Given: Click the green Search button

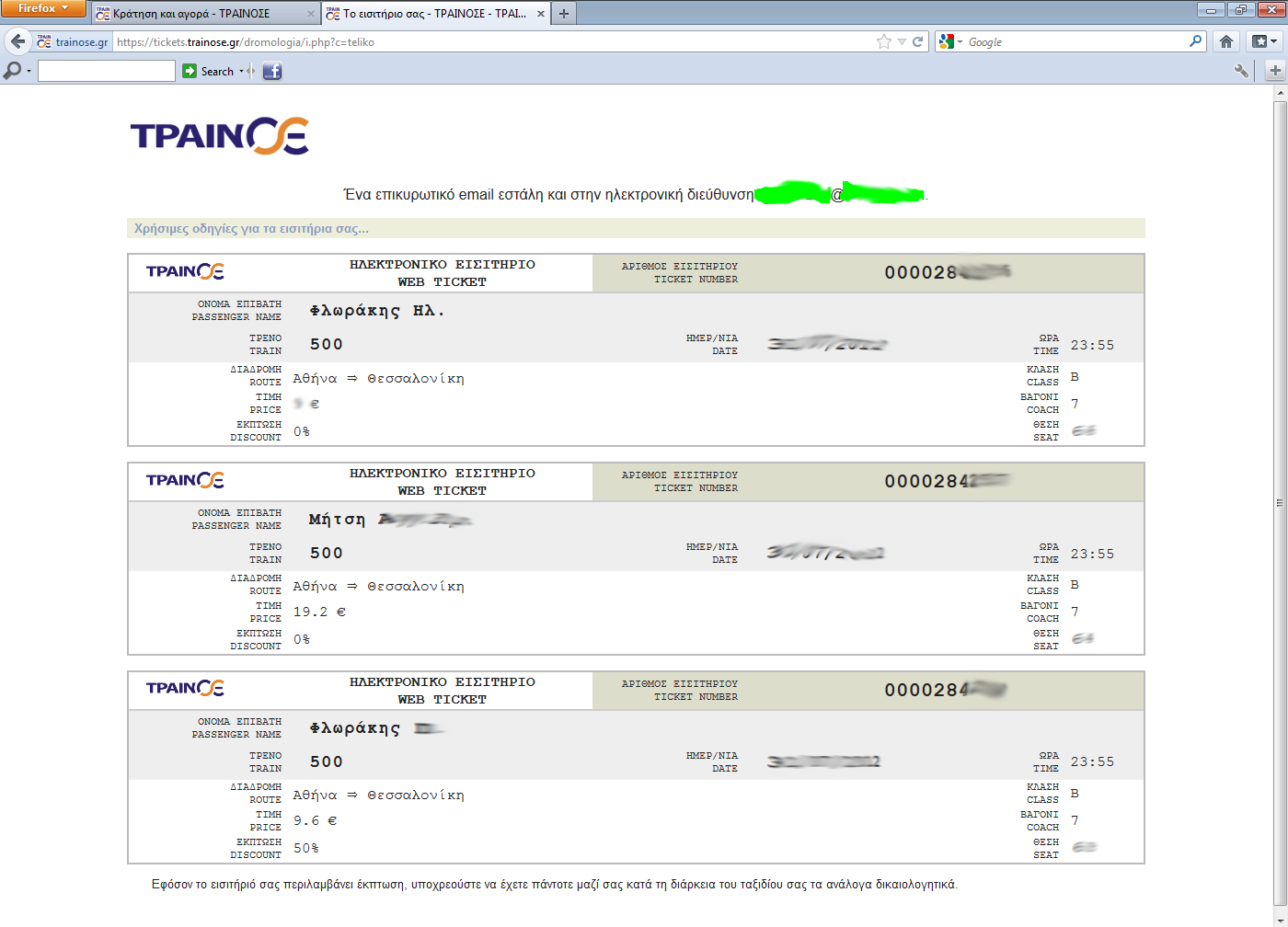Looking at the screenshot, I should 208,71.
